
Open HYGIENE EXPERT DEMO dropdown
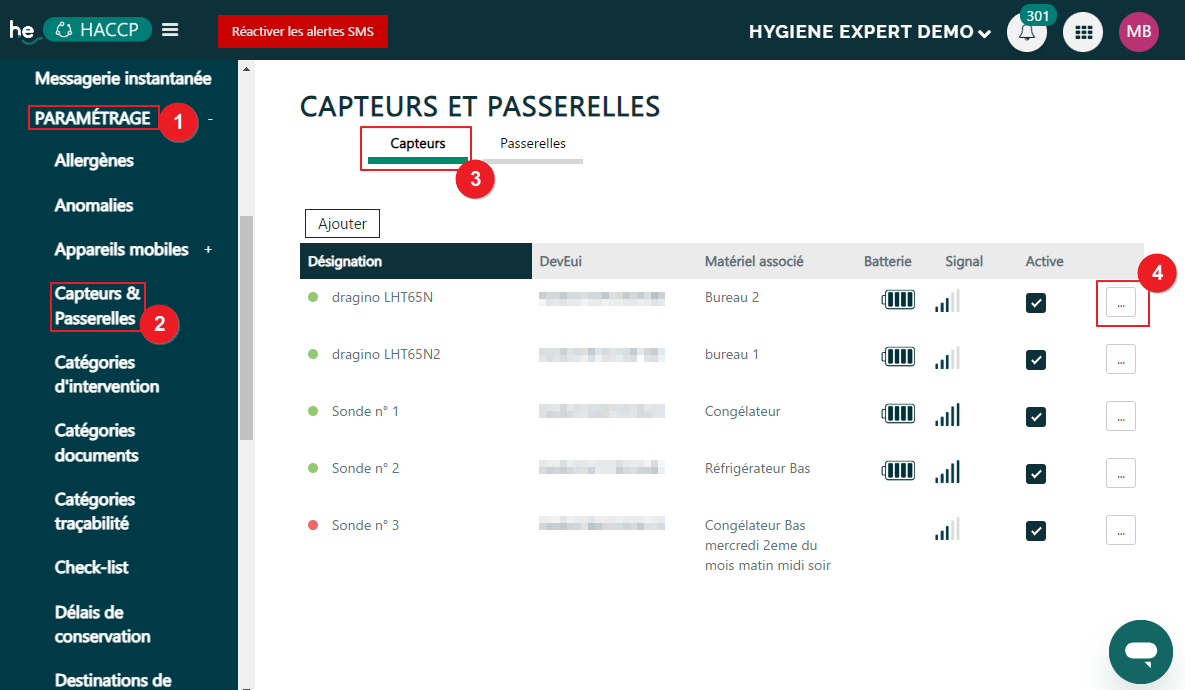pyautogui.click(x=870, y=32)
